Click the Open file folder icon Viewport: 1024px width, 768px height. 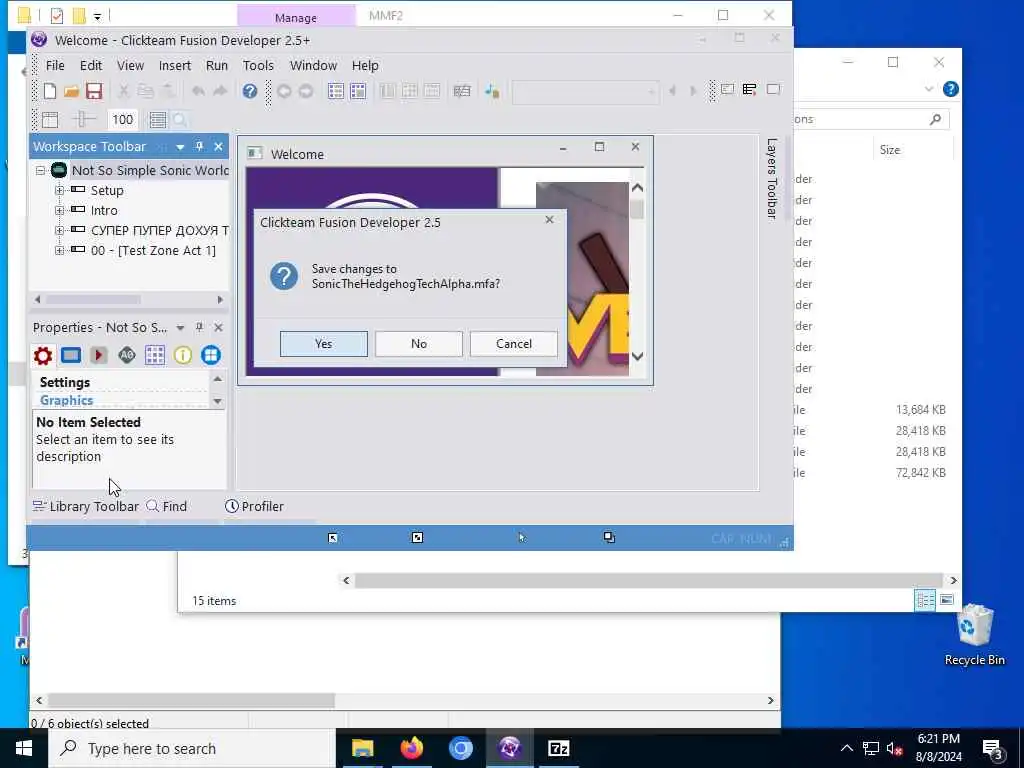click(72, 91)
